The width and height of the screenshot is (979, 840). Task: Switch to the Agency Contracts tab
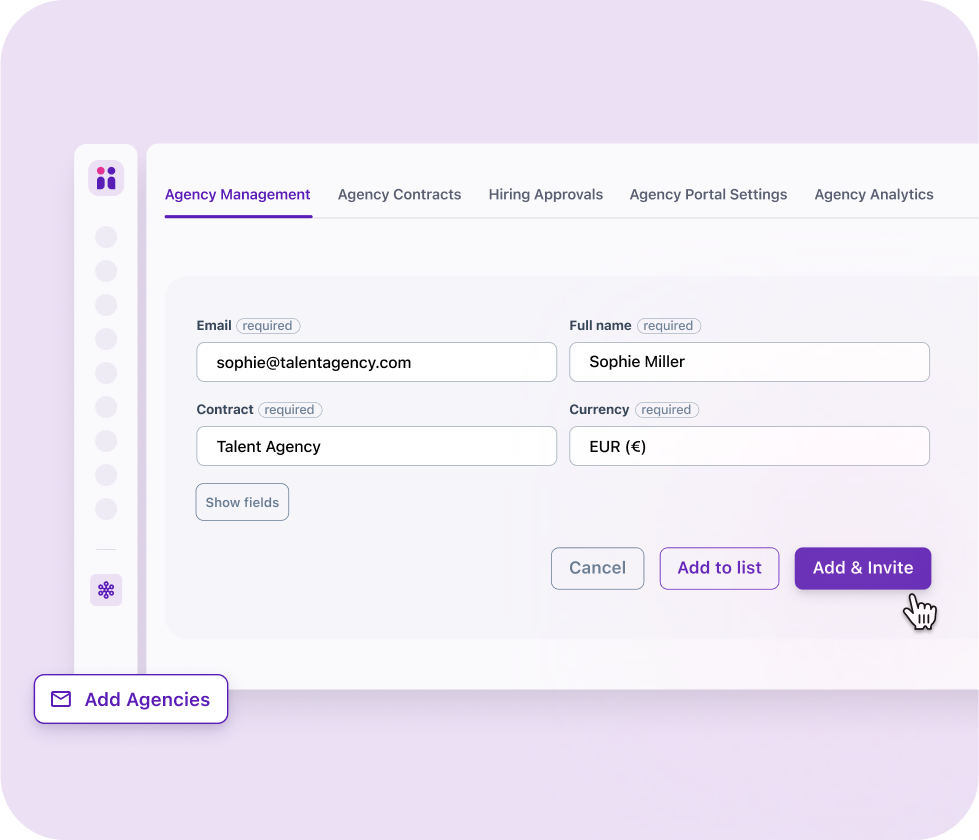pyautogui.click(x=399, y=194)
